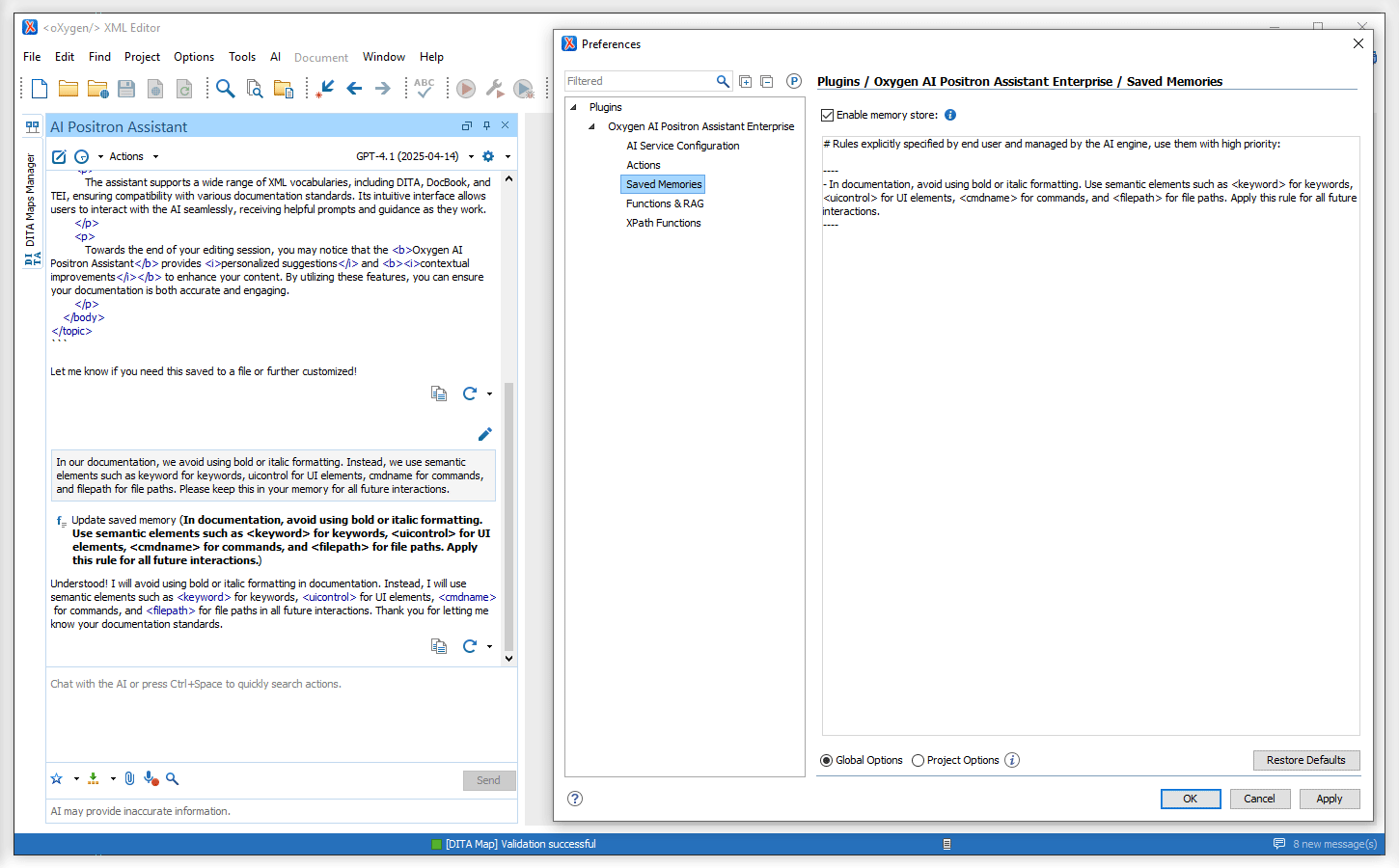
Task: Click the Save floppy disk icon
Action: [x=126, y=89]
